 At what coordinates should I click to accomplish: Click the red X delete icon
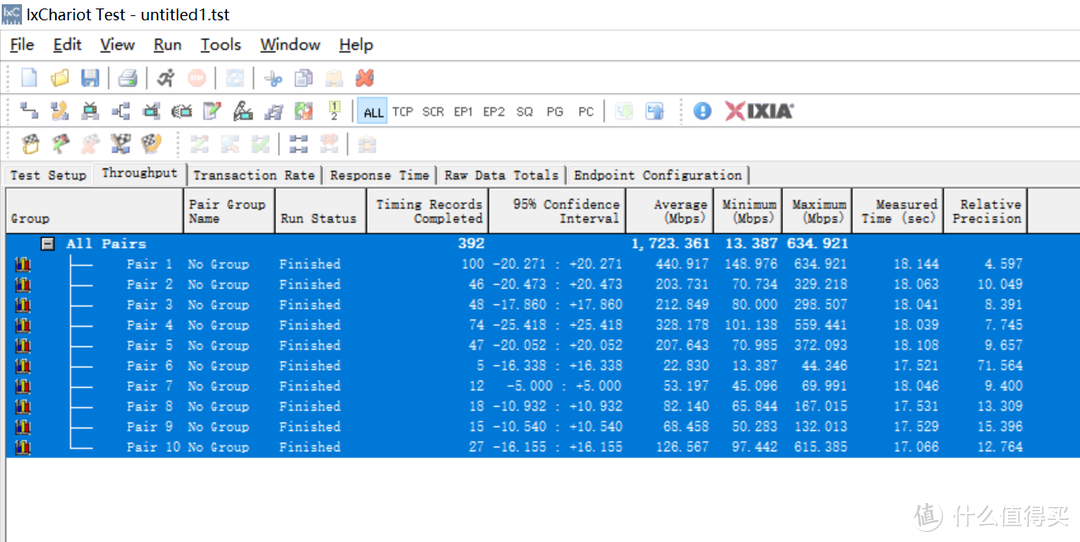364,78
